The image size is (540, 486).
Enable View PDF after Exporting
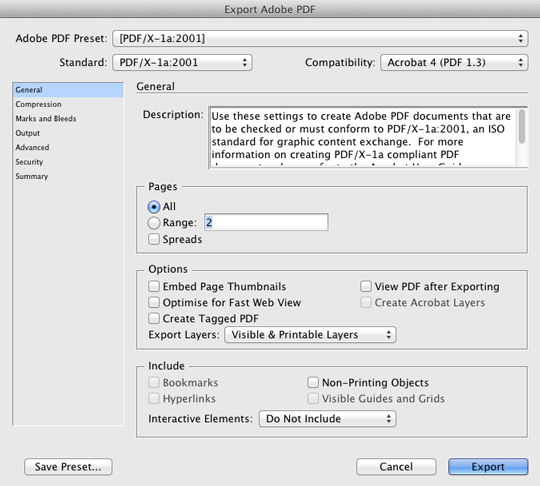click(366, 286)
